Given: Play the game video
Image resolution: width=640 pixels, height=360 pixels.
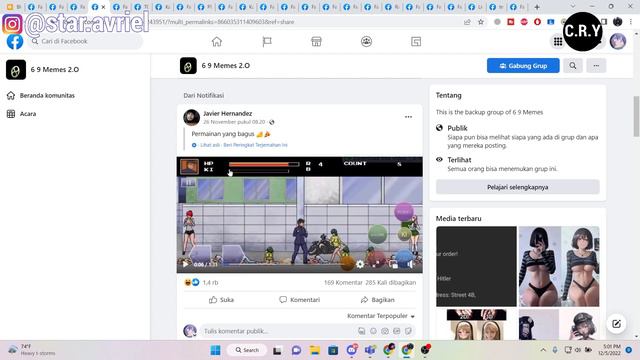Looking at the screenshot, I should tap(185, 264).
